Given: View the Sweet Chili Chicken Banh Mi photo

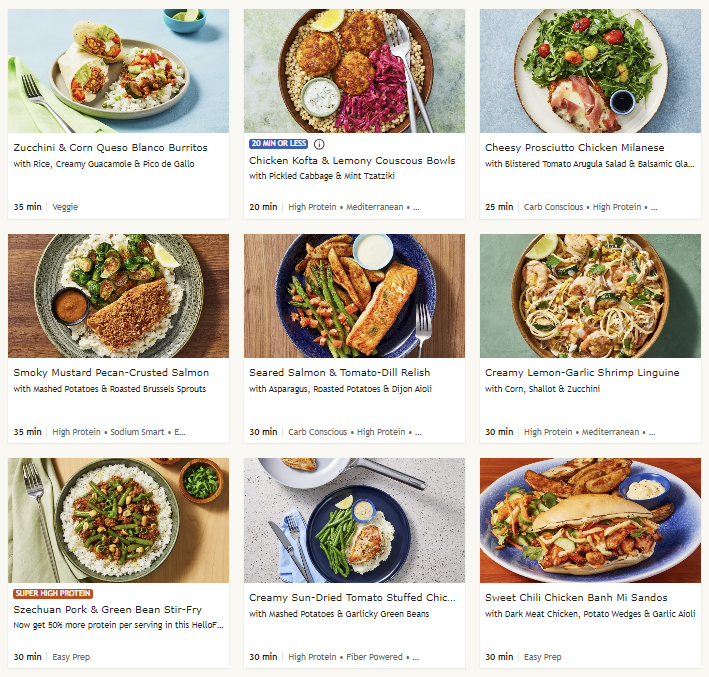Looking at the screenshot, I should pyautogui.click(x=590, y=520).
